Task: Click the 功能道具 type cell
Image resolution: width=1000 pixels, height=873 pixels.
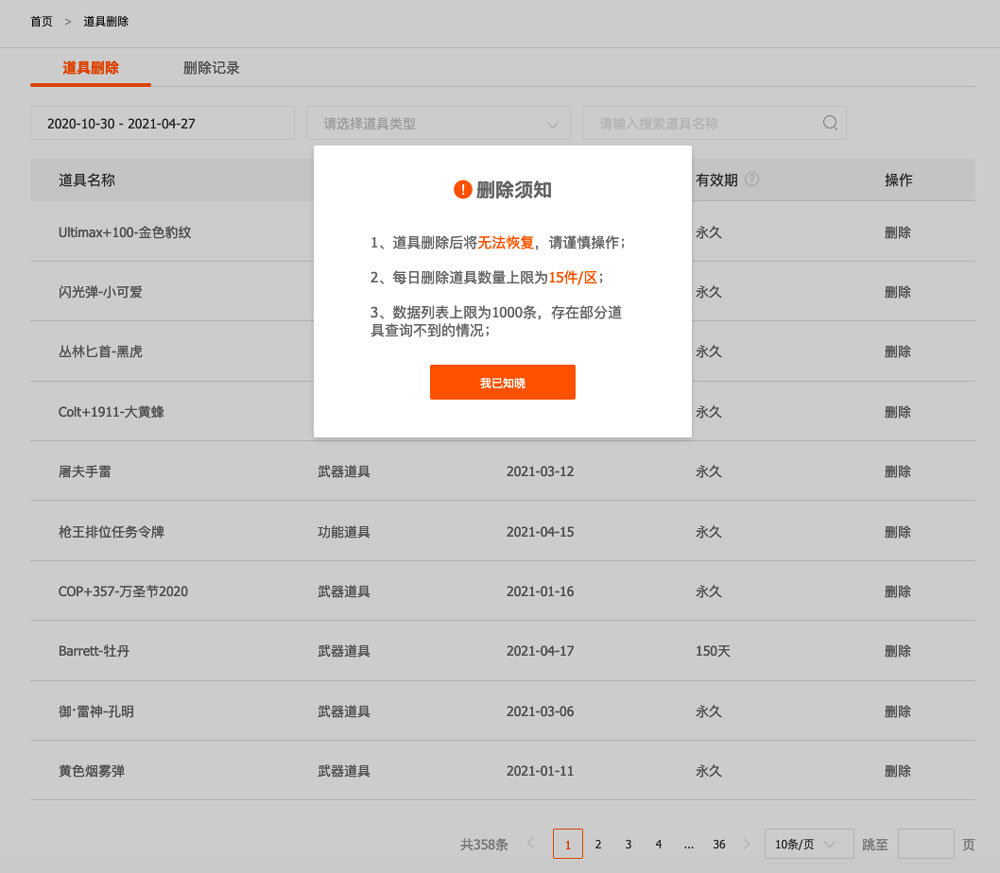Action: tap(344, 532)
